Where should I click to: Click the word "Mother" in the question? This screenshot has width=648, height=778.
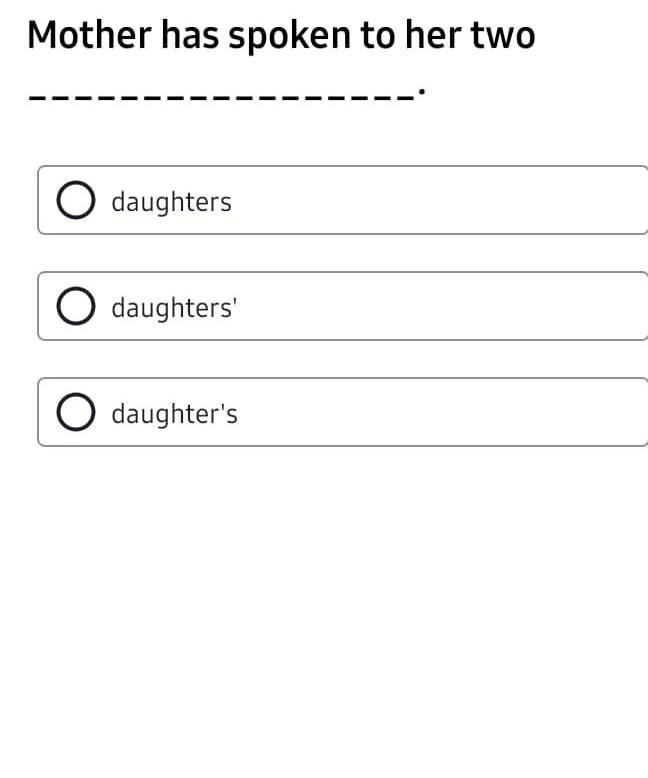[x=86, y=36]
